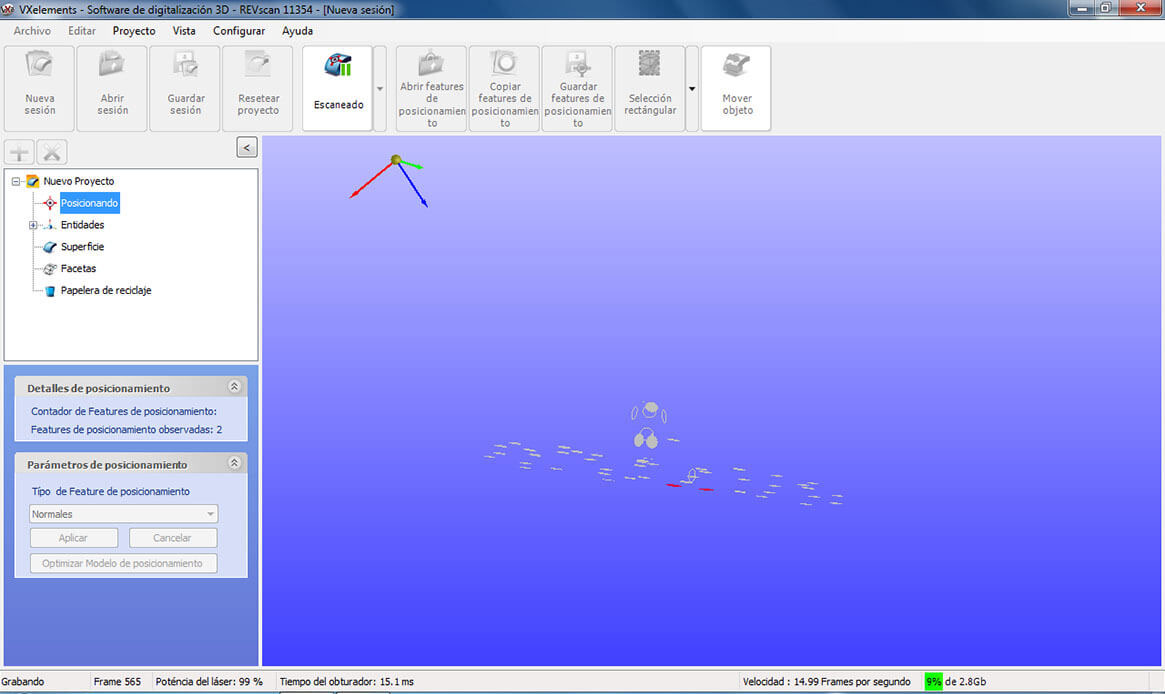Click the Posicionando target icon
The width and height of the screenshot is (1165, 694).
coord(50,203)
